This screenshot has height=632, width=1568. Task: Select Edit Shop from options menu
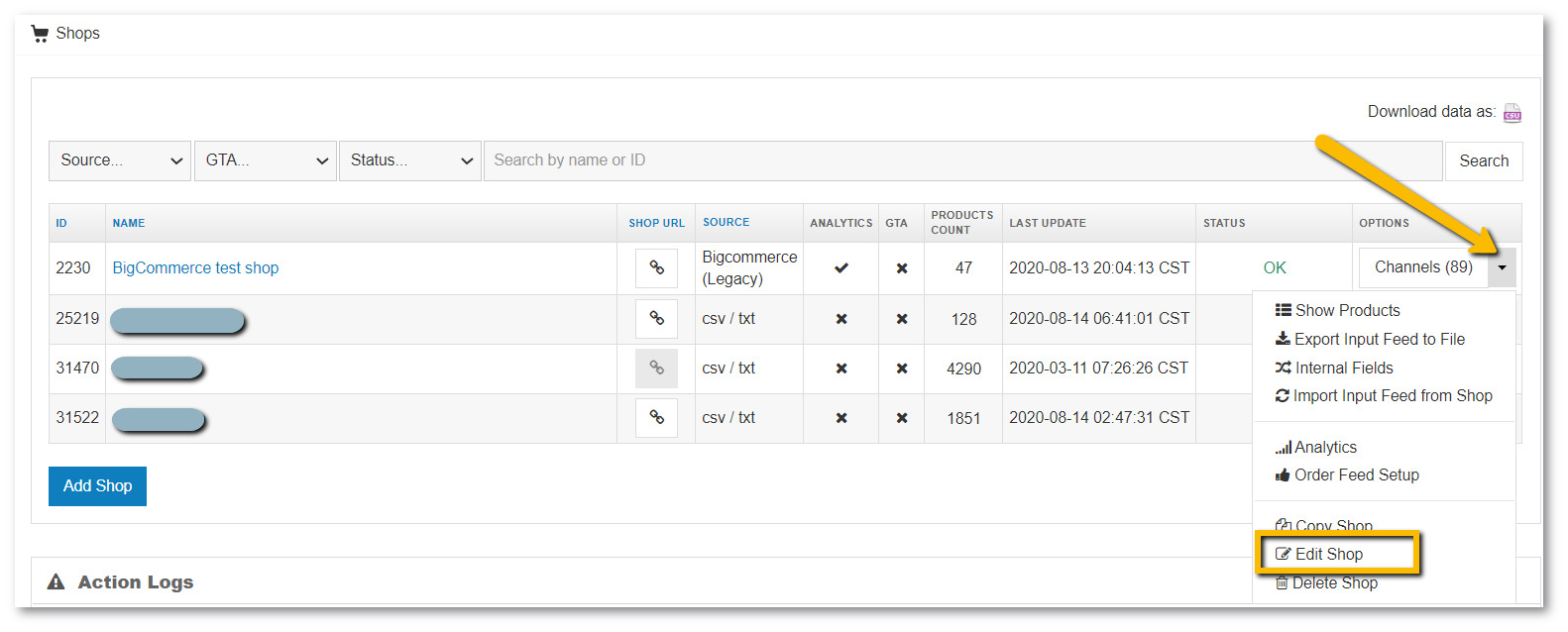pos(1328,554)
